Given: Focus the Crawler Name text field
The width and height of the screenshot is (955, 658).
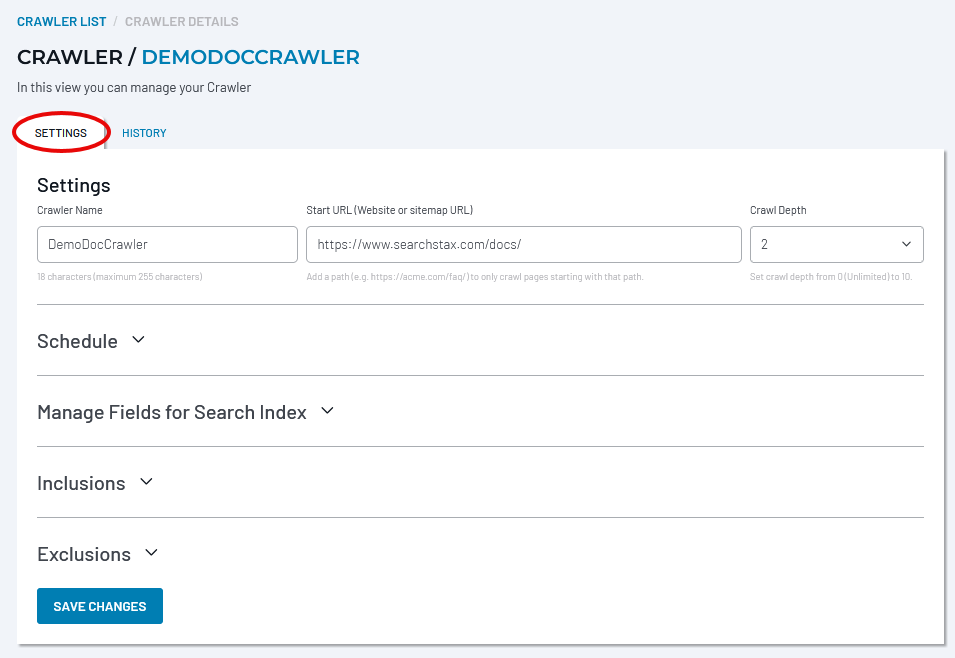Looking at the screenshot, I should 167,244.
